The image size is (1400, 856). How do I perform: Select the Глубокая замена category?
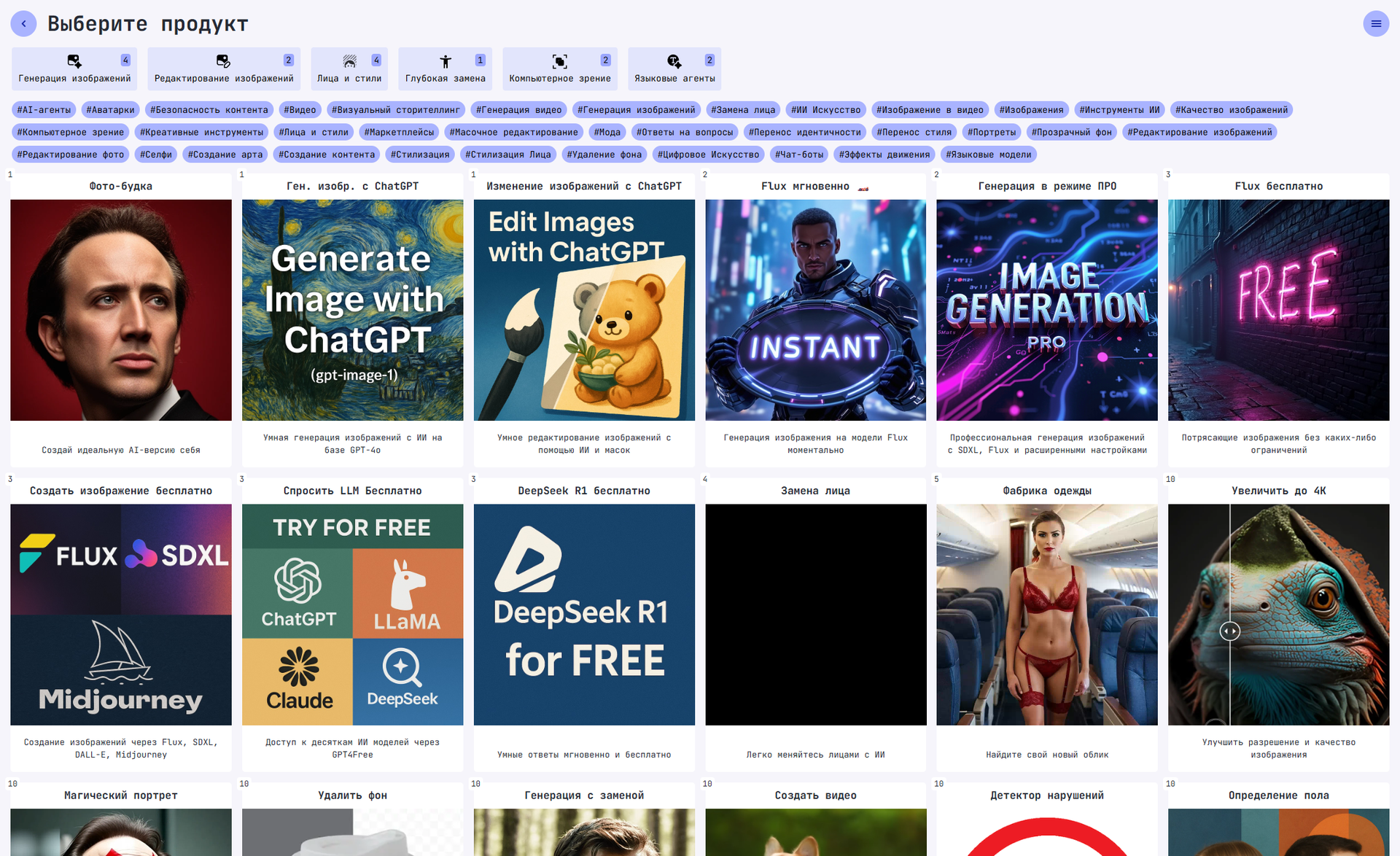pos(445,69)
